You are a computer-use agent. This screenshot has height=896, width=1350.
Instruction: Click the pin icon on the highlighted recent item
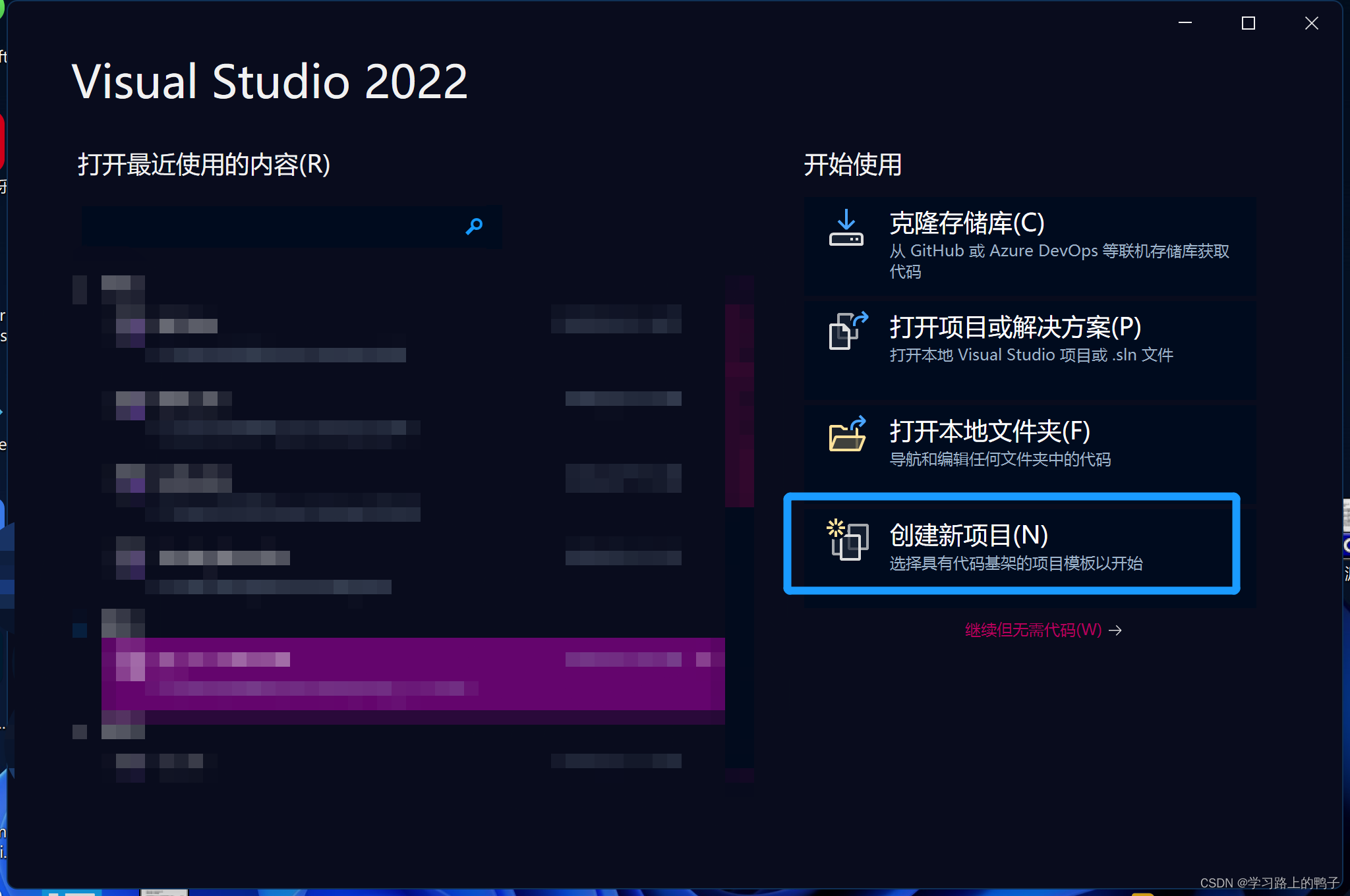click(704, 659)
